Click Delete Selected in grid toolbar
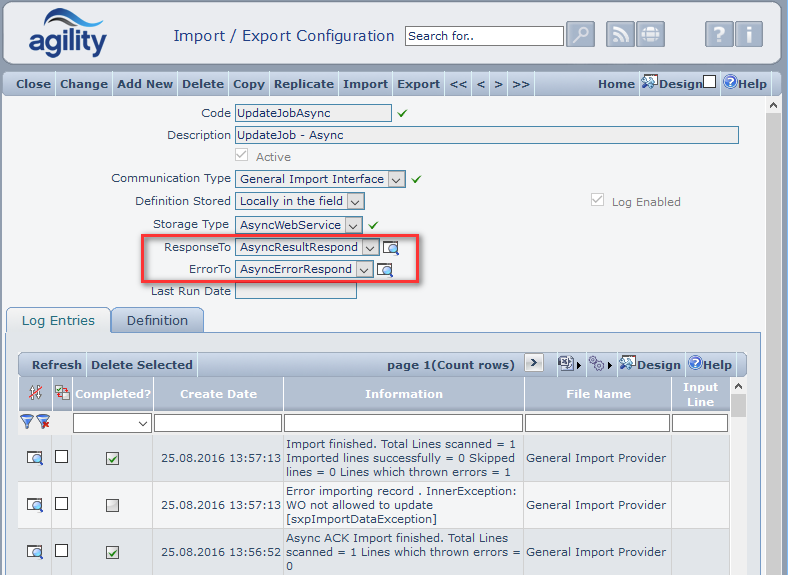The image size is (788, 575). pos(142,365)
